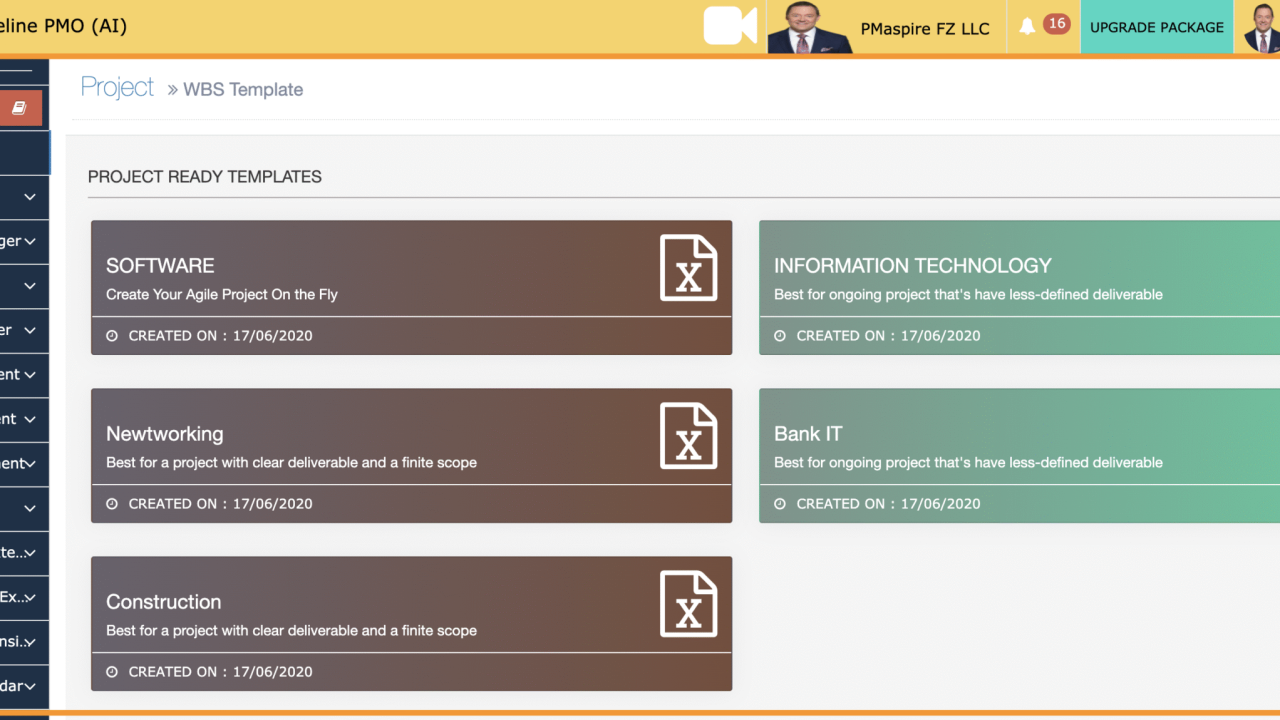The image size is (1280, 720).
Task: Open notifications via the bell icon
Action: click(x=1027, y=26)
